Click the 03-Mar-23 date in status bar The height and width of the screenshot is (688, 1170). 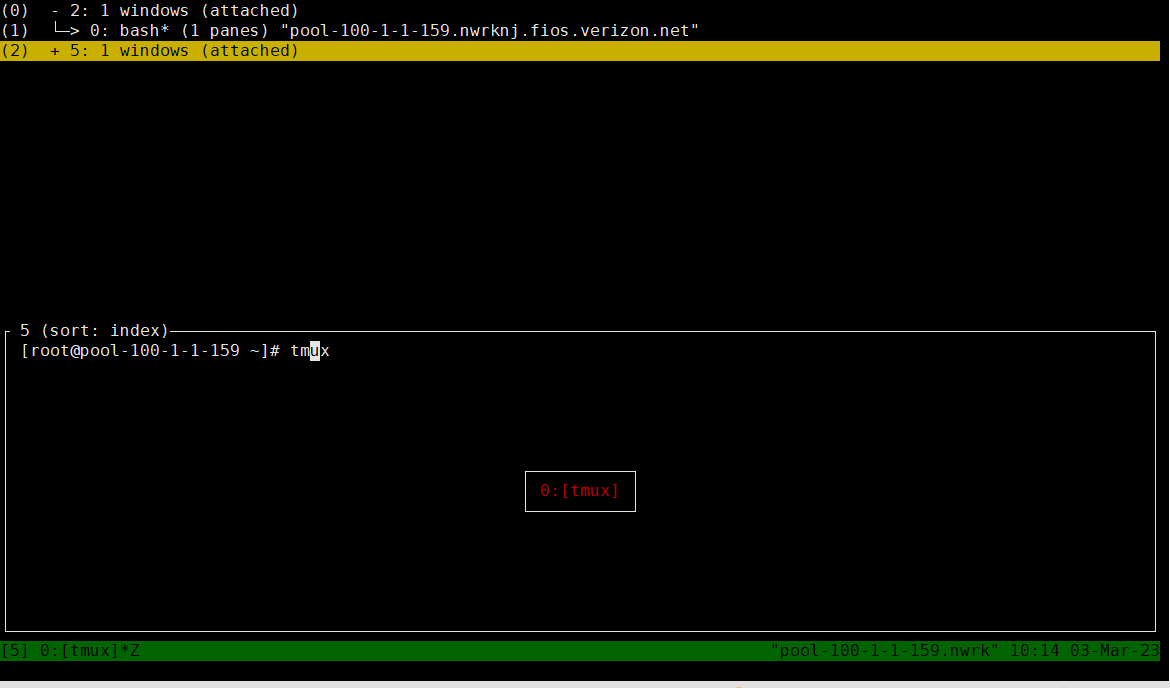pos(1115,651)
